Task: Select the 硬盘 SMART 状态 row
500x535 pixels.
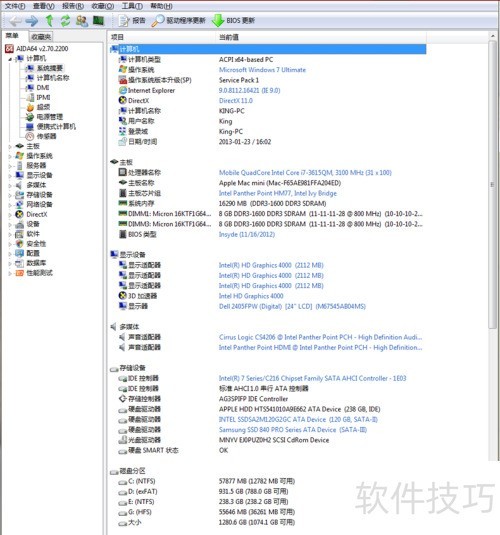Action: click(x=268, y=450)
